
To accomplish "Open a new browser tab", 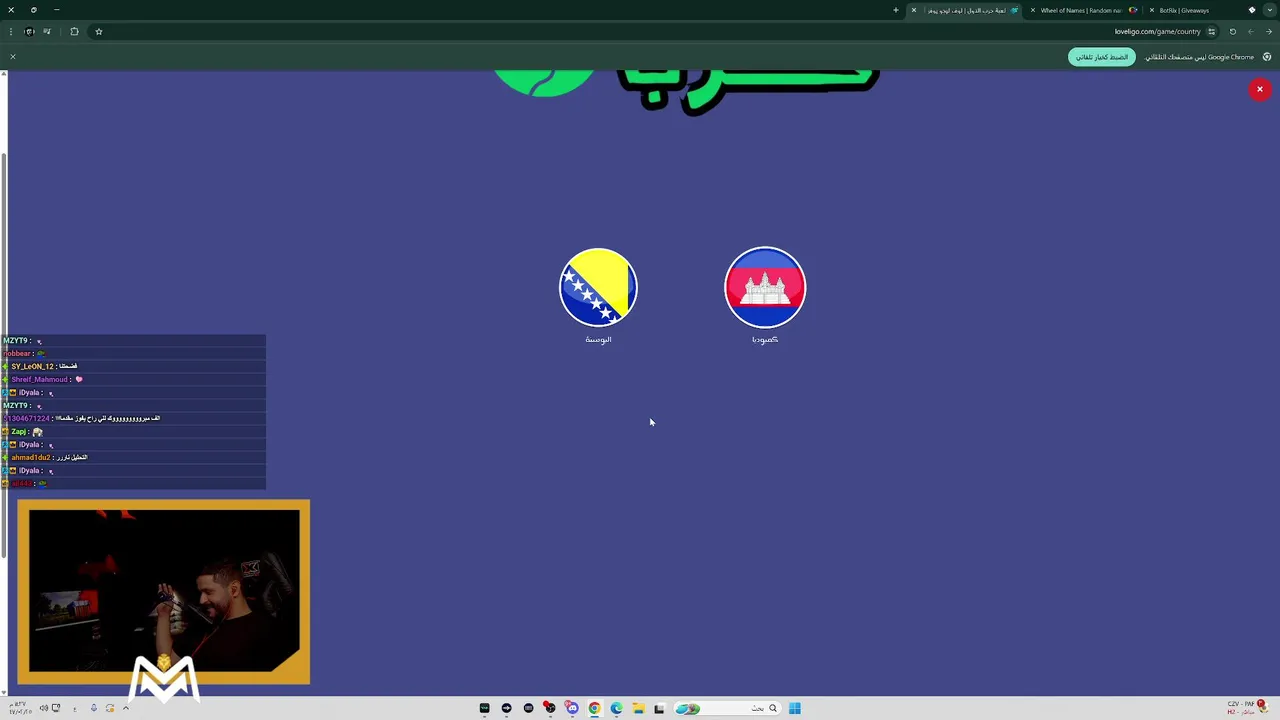I will [896, 10].
